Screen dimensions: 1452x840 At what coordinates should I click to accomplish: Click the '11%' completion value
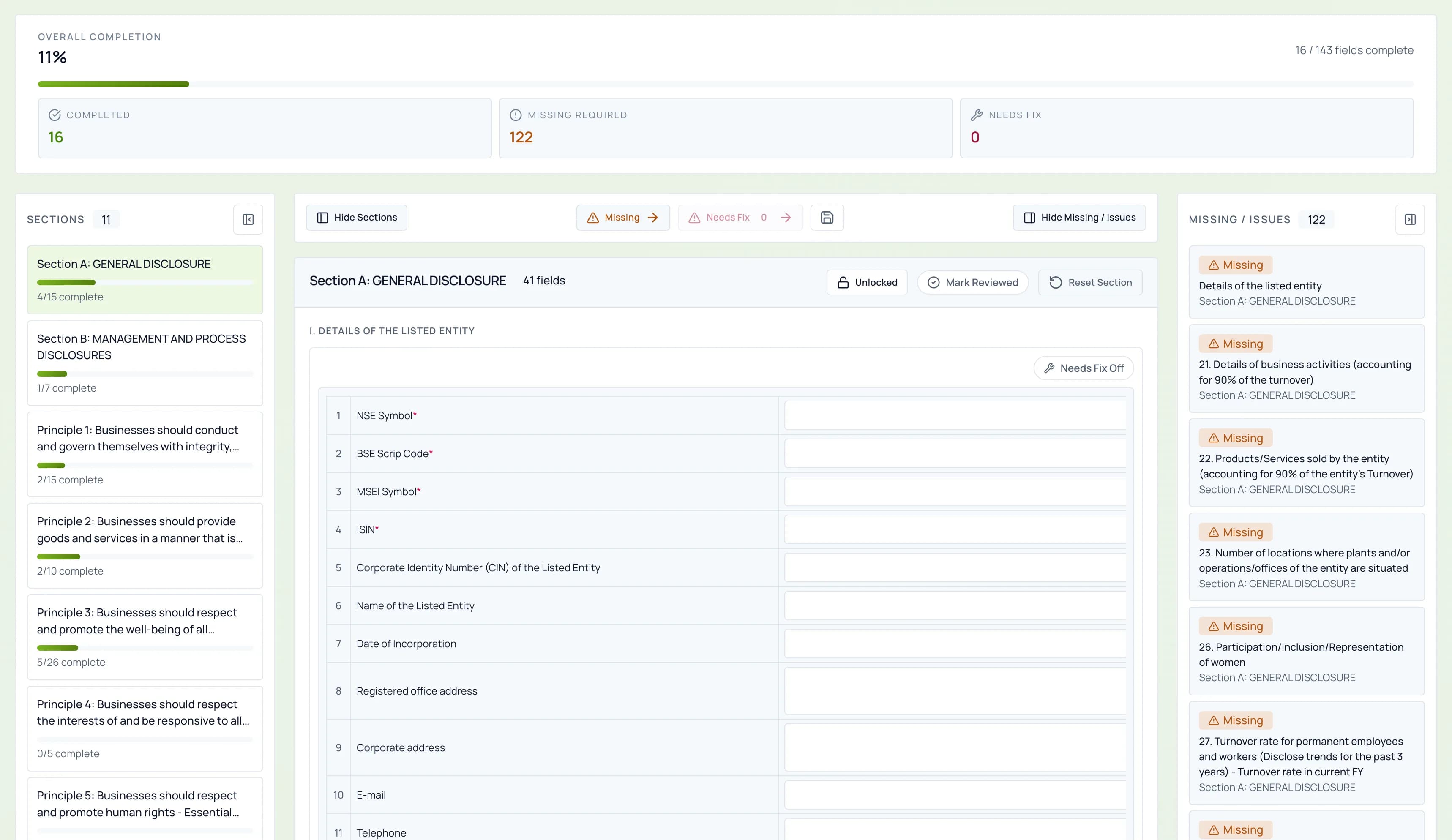pyautogui.click(x=52, y=57)
